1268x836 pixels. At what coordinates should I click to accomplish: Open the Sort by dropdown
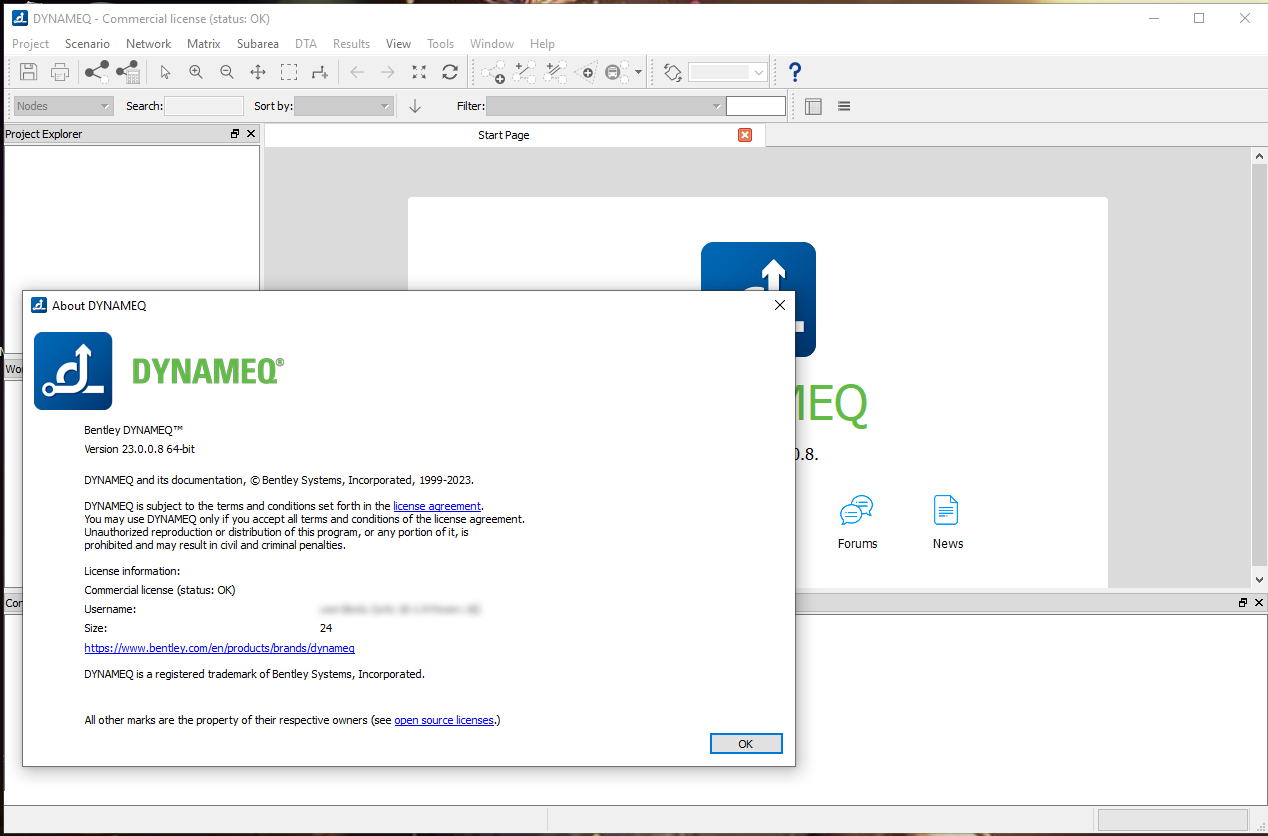pyautogui.click(x=344, y=106)
